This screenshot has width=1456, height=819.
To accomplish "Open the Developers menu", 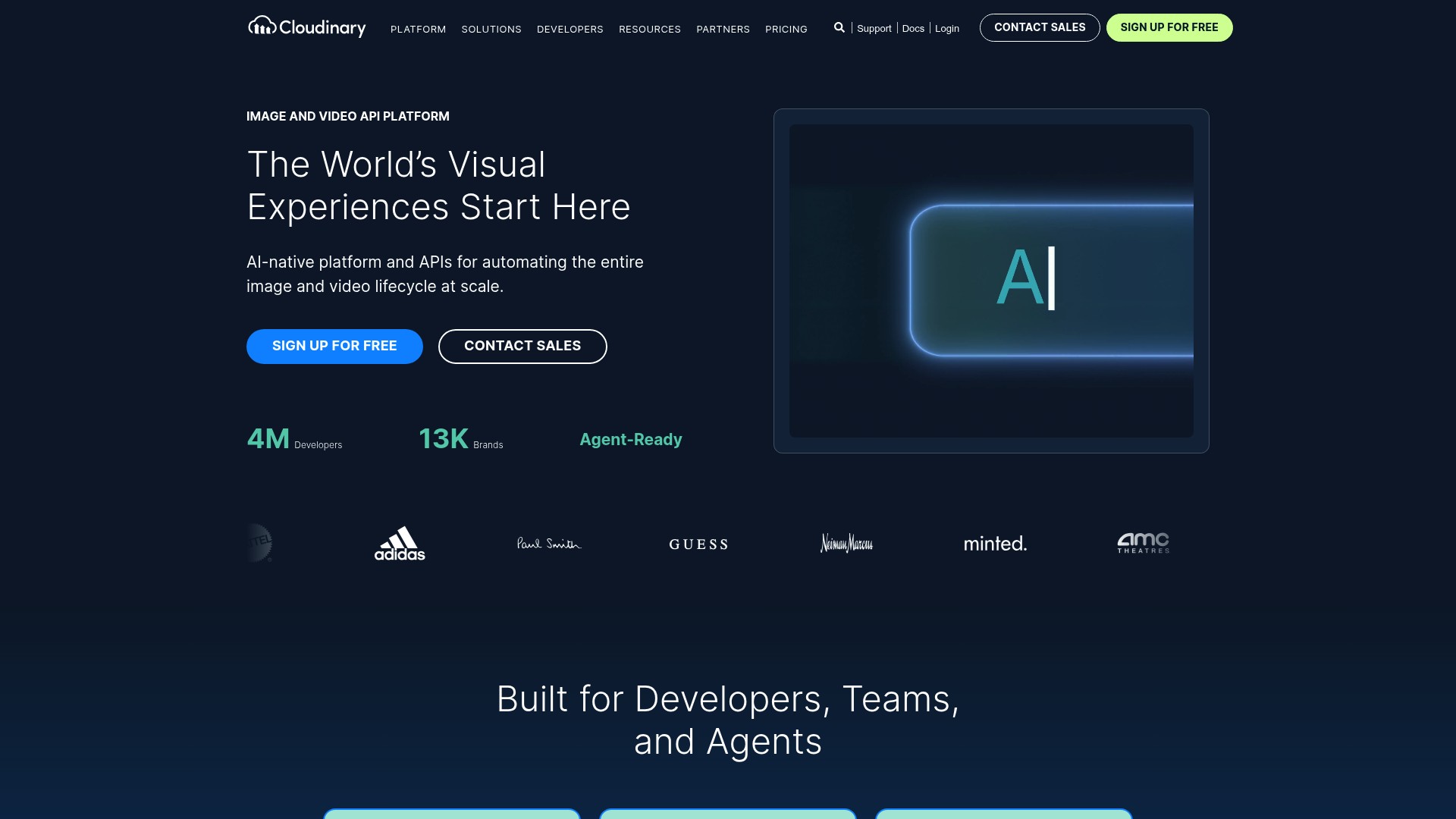I will click(x=570, y=29).
